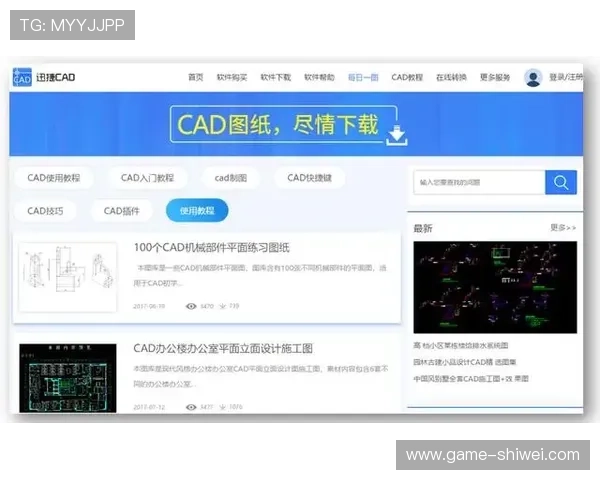Click date 2017-06-19 of first article
600x480 pixels.
[x=149, y=306]
